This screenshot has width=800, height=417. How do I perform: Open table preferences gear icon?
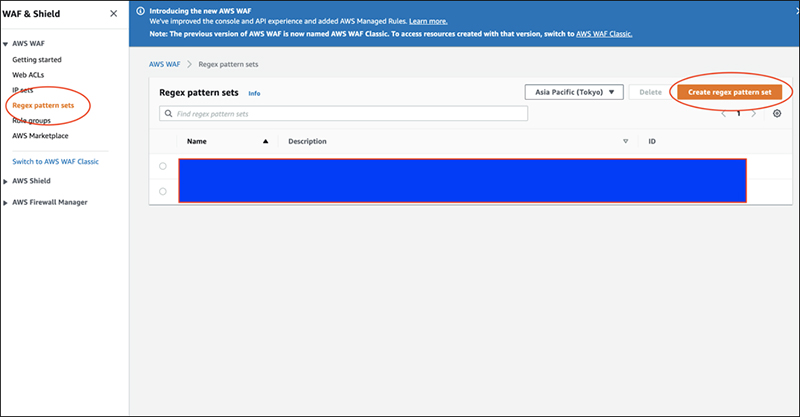pos(777,114)
